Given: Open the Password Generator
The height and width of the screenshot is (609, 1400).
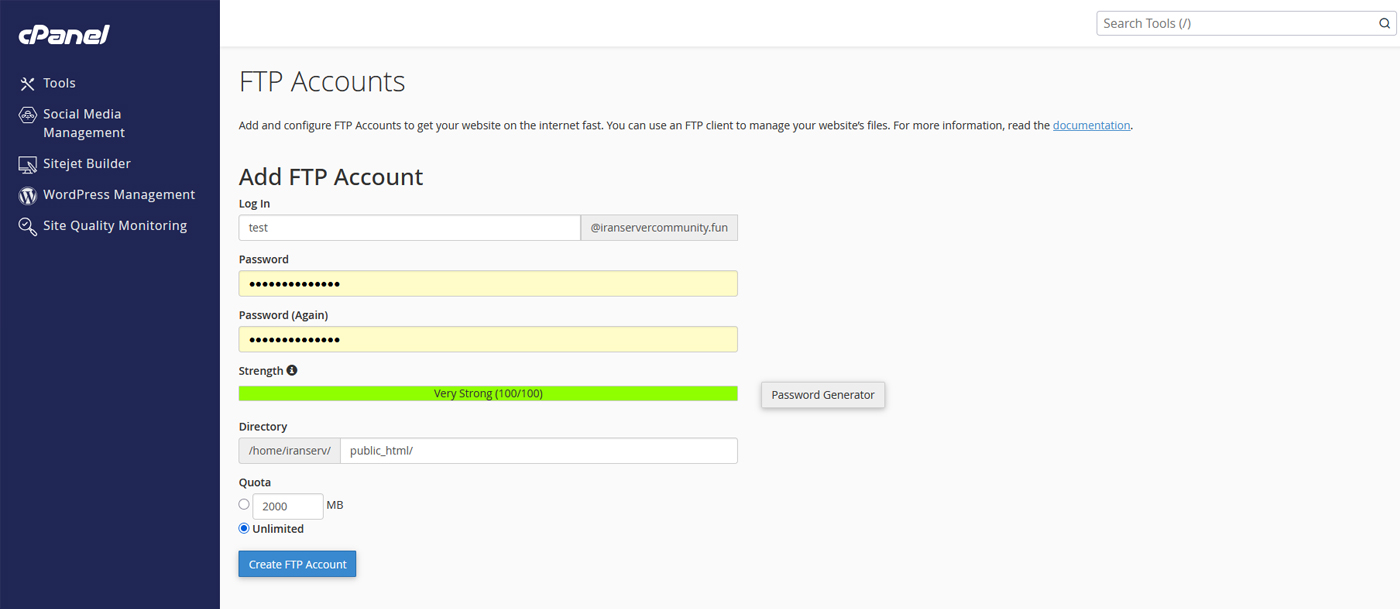Looking at the screenshot, I should click(822, 395).
